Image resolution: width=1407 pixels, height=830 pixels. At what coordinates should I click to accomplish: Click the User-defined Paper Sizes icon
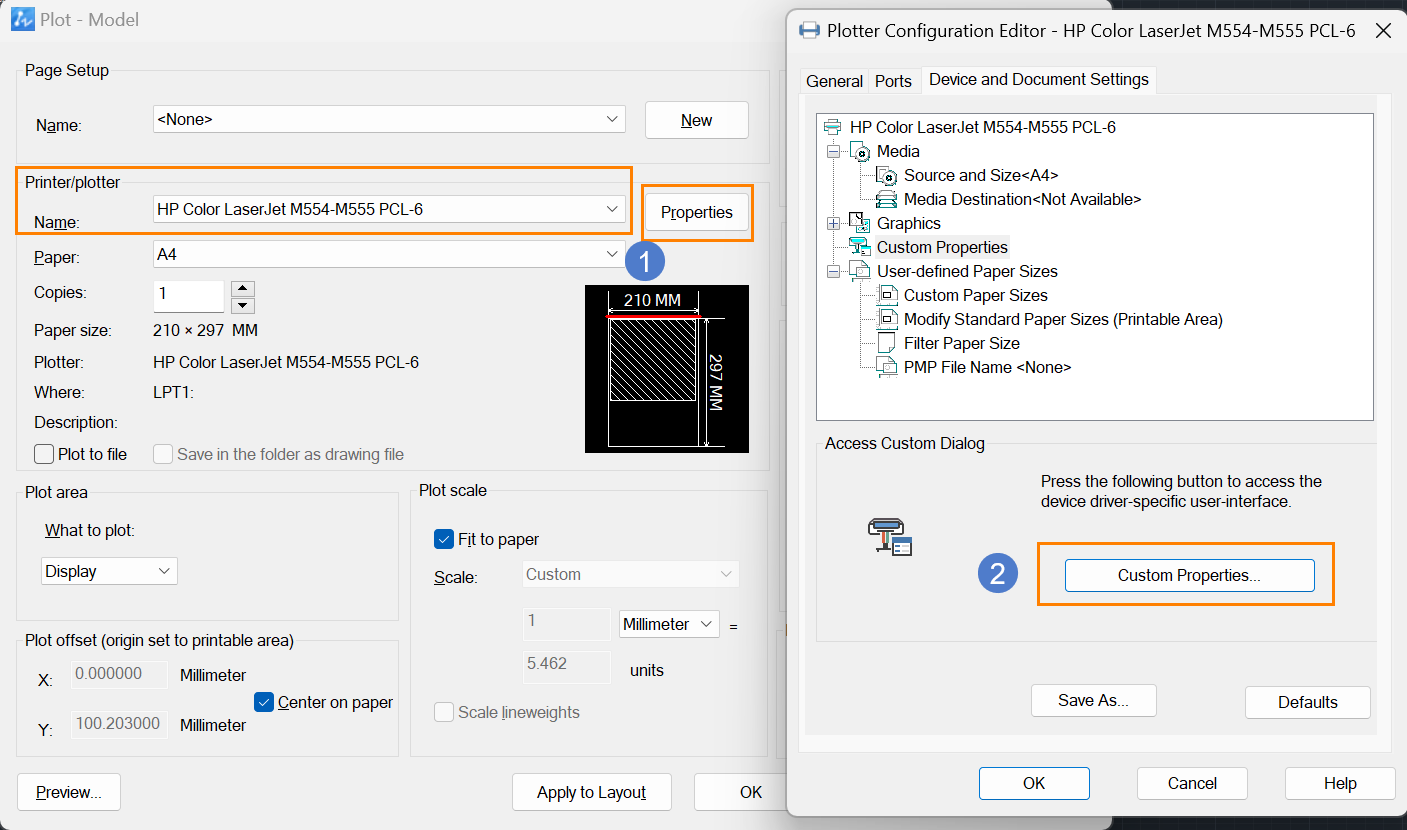(x=860, y=271)
